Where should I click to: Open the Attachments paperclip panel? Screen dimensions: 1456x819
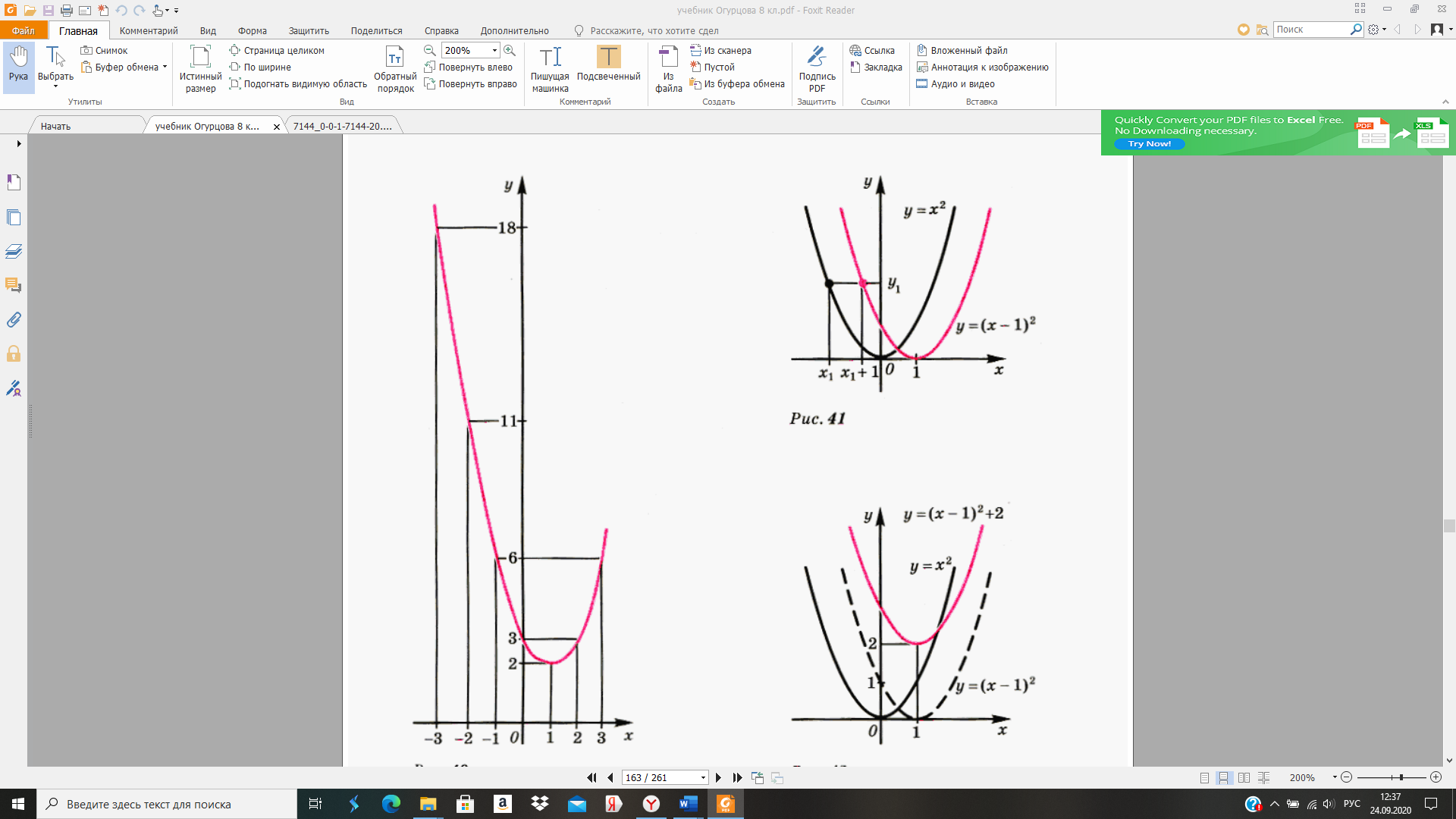click(x=14, y=319)
